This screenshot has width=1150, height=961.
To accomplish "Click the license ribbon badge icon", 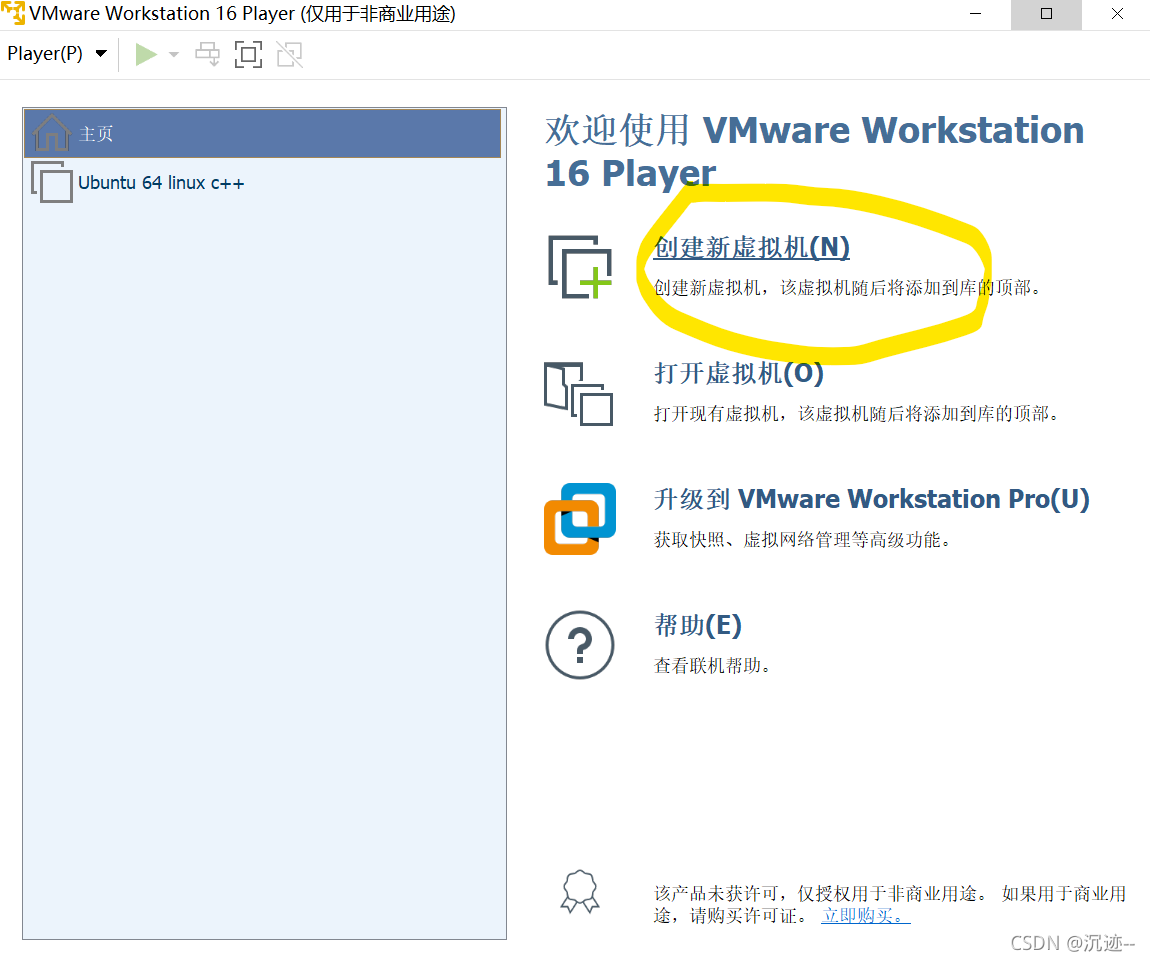I will click(580, 891).
